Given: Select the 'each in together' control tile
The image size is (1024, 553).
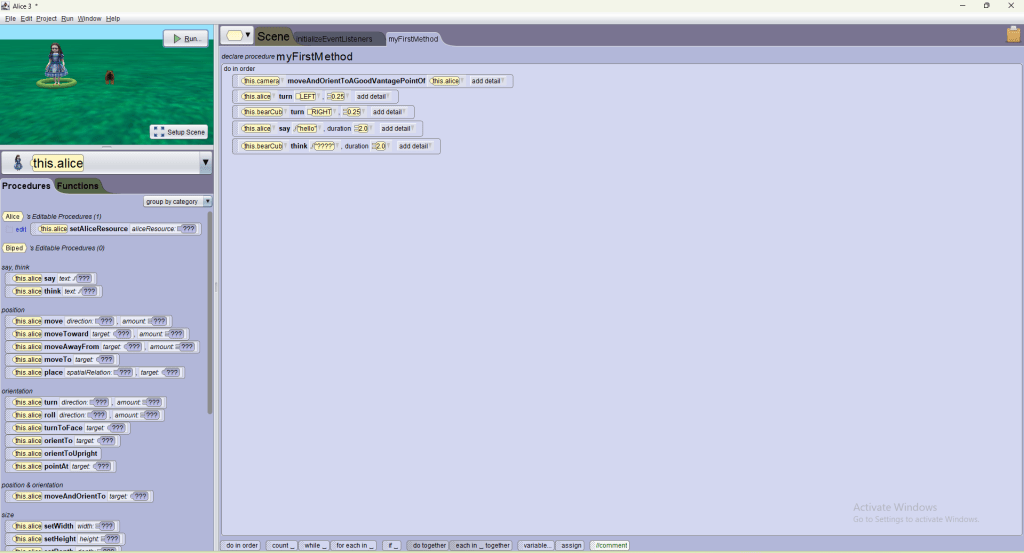Looking at the screenshot, I should click(483, 545).
